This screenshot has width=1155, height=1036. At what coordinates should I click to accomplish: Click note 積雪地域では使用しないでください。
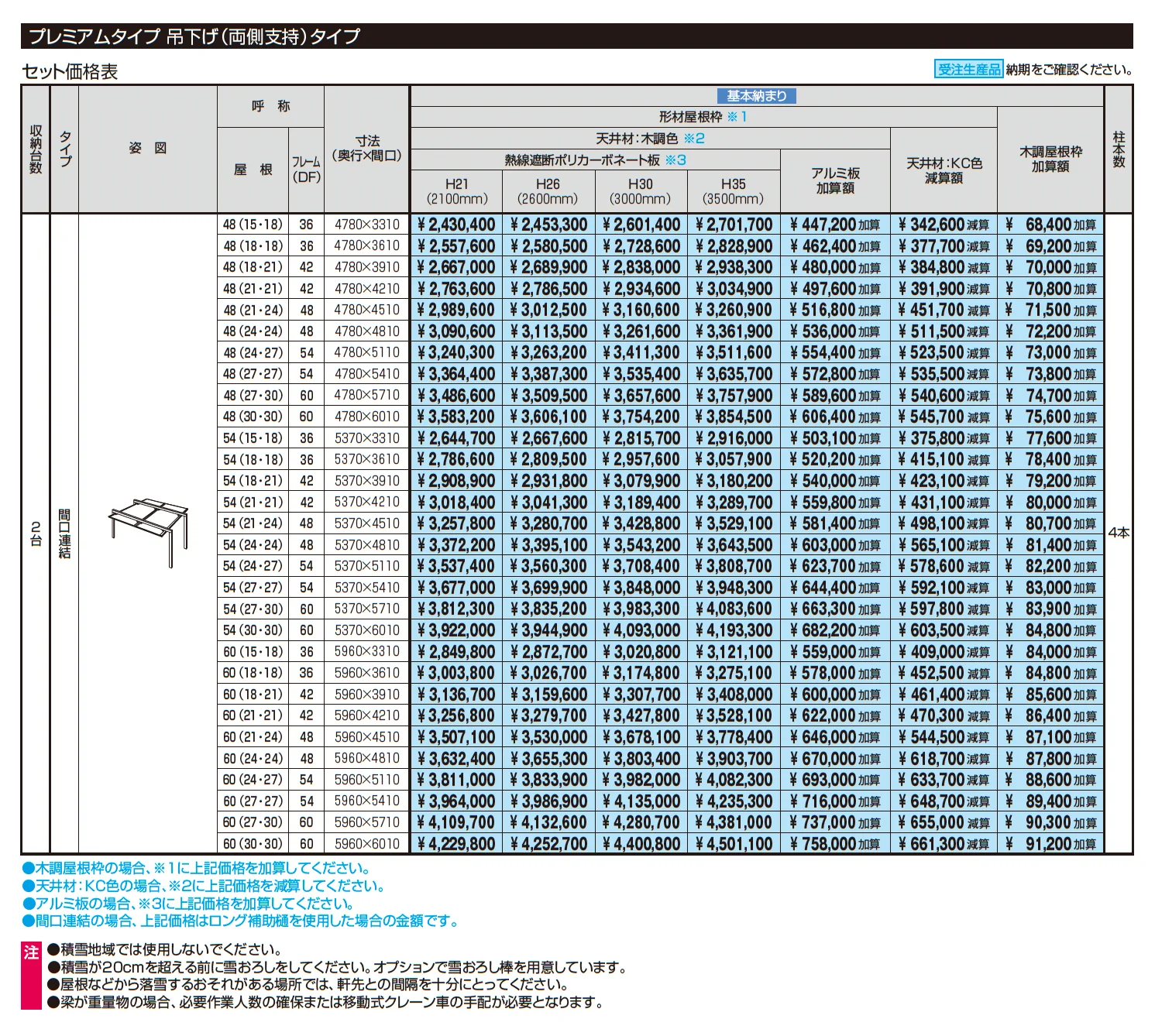[x=166, y=950]
